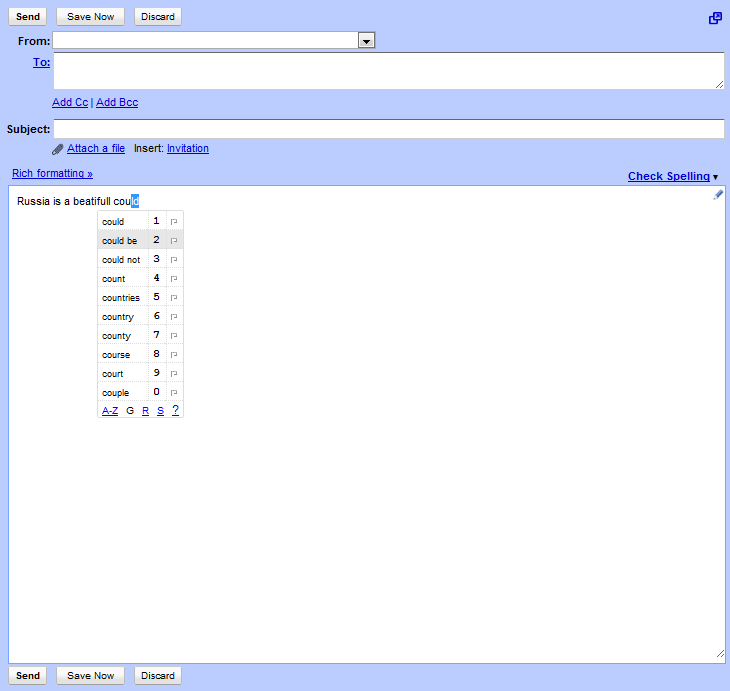This screenshot has width=730, height=691.
Task: Select "could be" suggestion
Action: pyautogui.click(x=120, y=241)
